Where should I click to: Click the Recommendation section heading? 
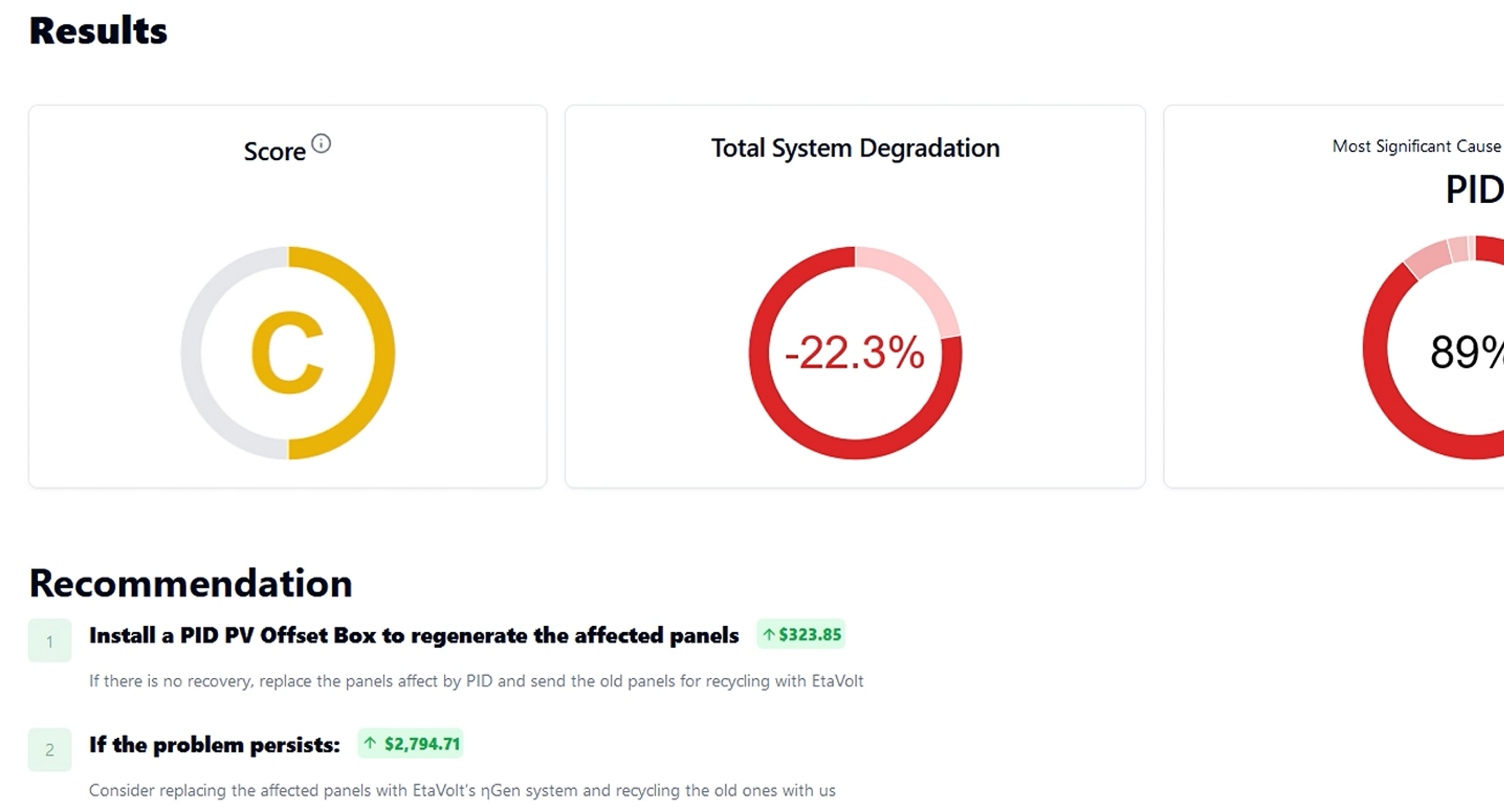tap(191, 583)
